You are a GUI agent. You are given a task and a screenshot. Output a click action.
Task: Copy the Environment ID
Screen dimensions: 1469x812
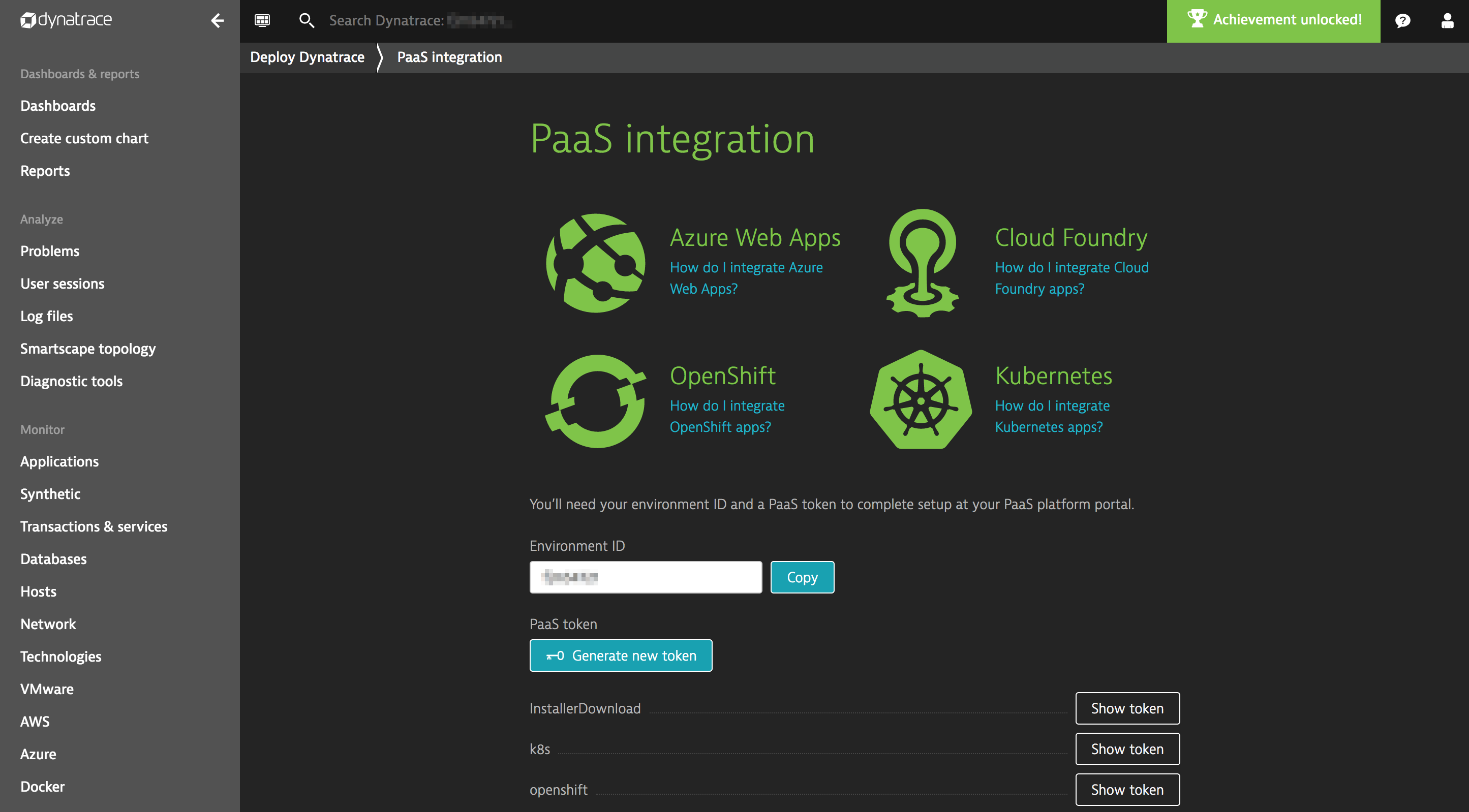[802, 577]
